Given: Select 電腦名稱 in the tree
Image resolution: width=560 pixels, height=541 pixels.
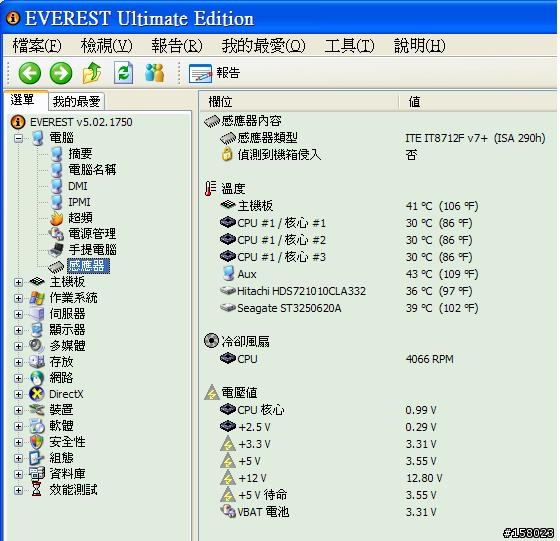Looking at the screenshot, I should click(92, 170).
